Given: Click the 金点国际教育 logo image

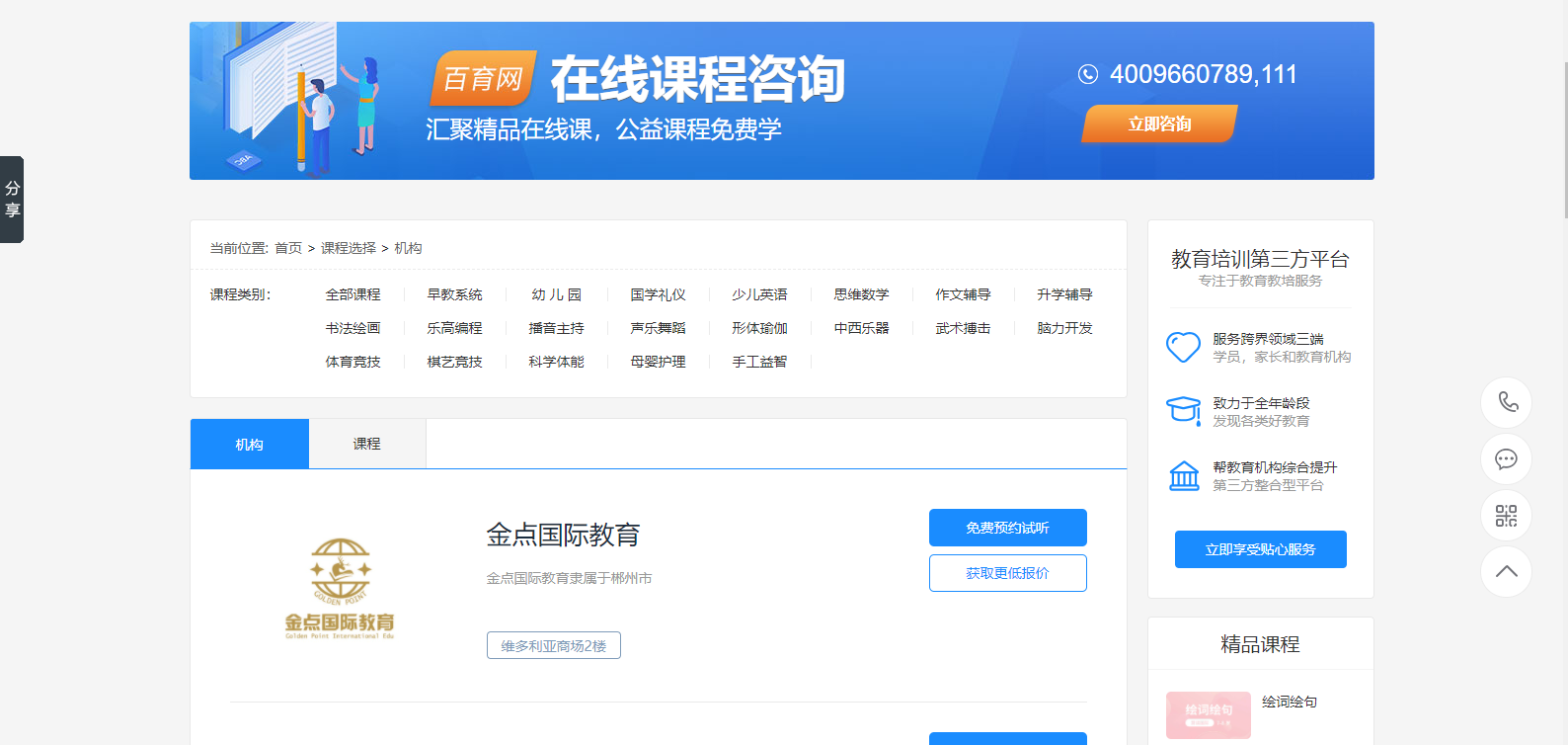Looking at the screenshot, I should [x=340, y=588].
